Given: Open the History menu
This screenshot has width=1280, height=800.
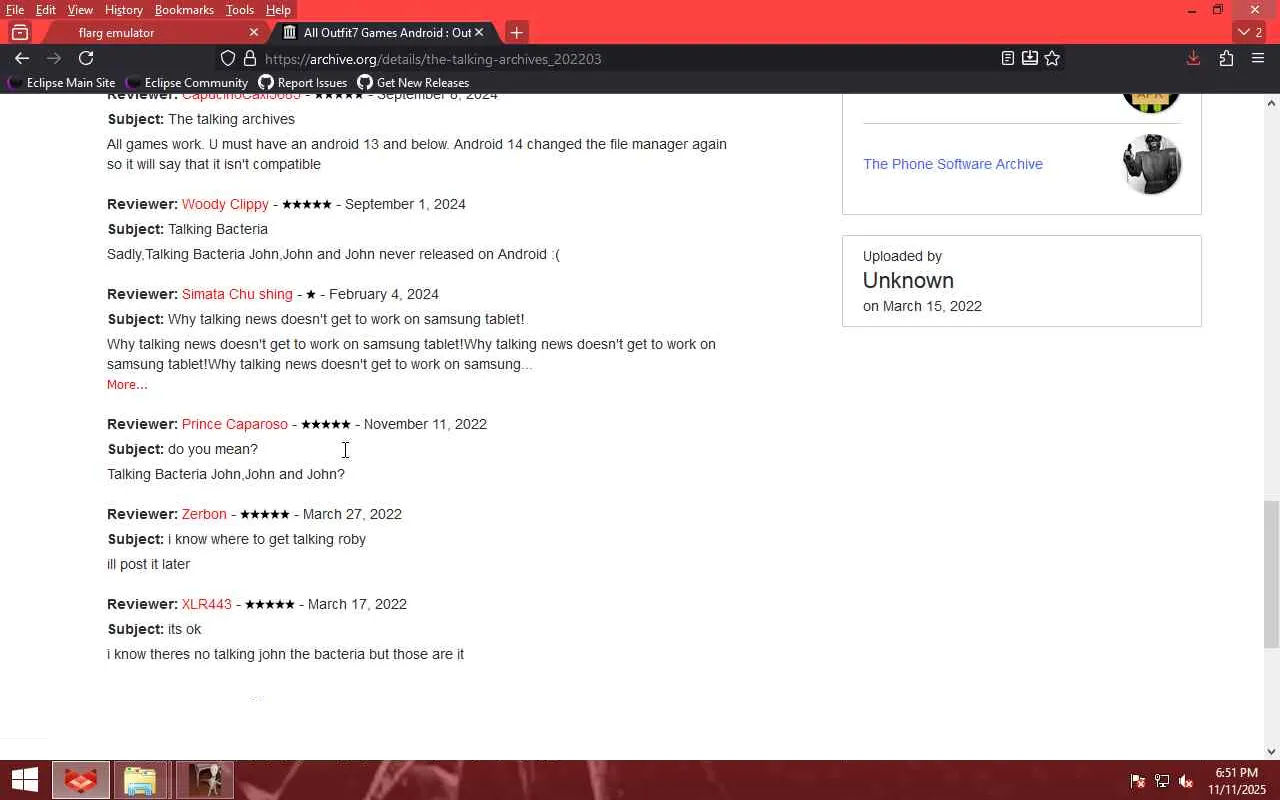Looking at the screenshot, I should tap(124, 10).
